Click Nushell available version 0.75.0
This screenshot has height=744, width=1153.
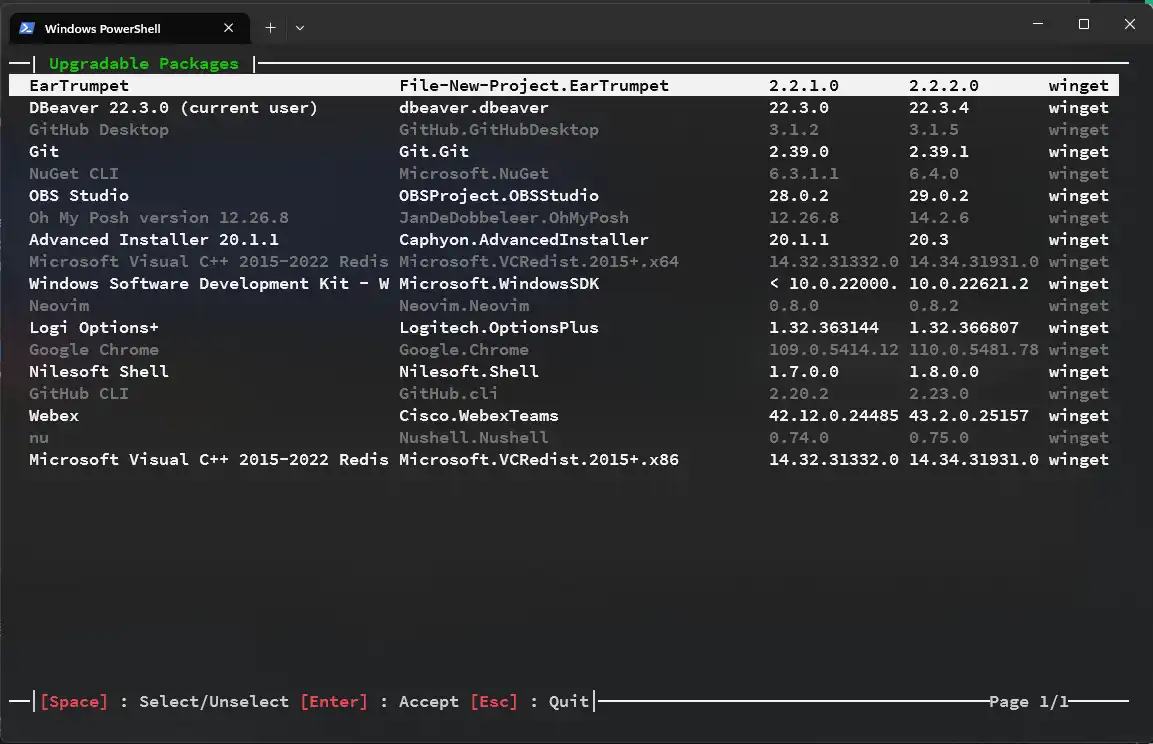click(x=938, y=437)
